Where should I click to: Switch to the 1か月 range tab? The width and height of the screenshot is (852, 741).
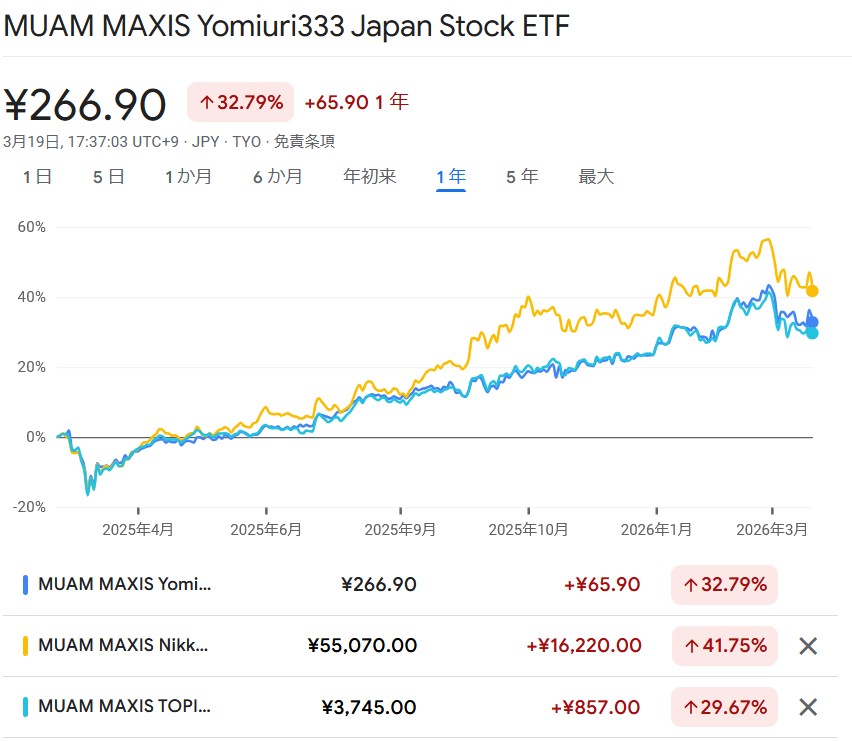coord(189,177)
